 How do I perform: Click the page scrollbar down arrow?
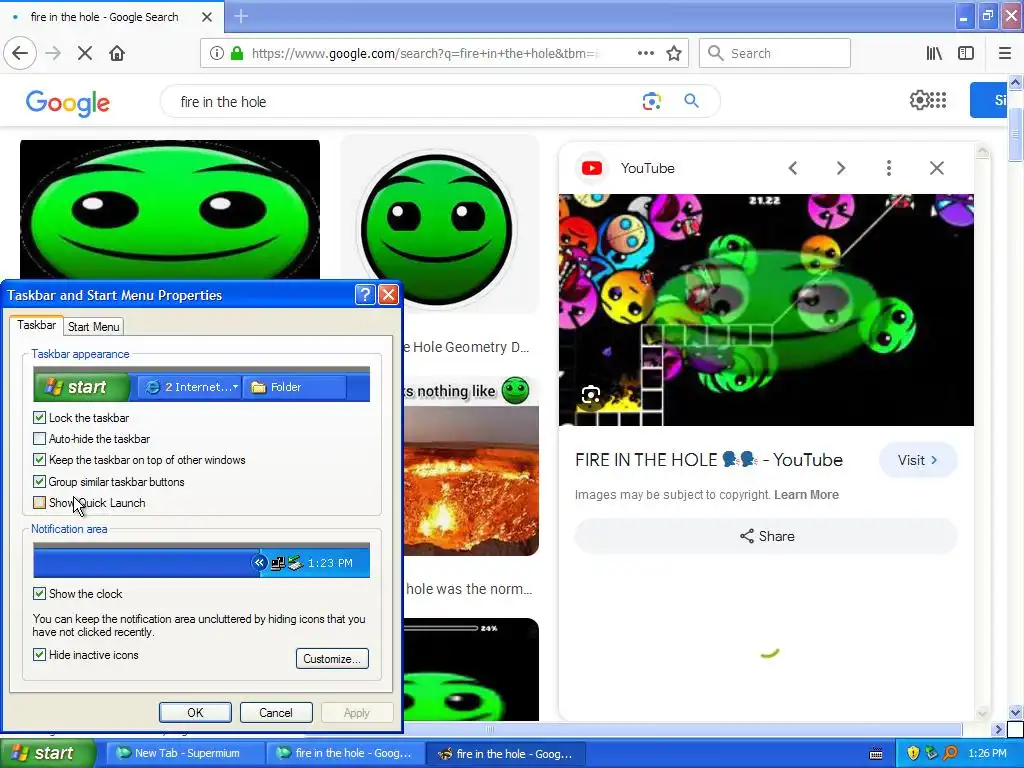click(x=1015, y=712)
